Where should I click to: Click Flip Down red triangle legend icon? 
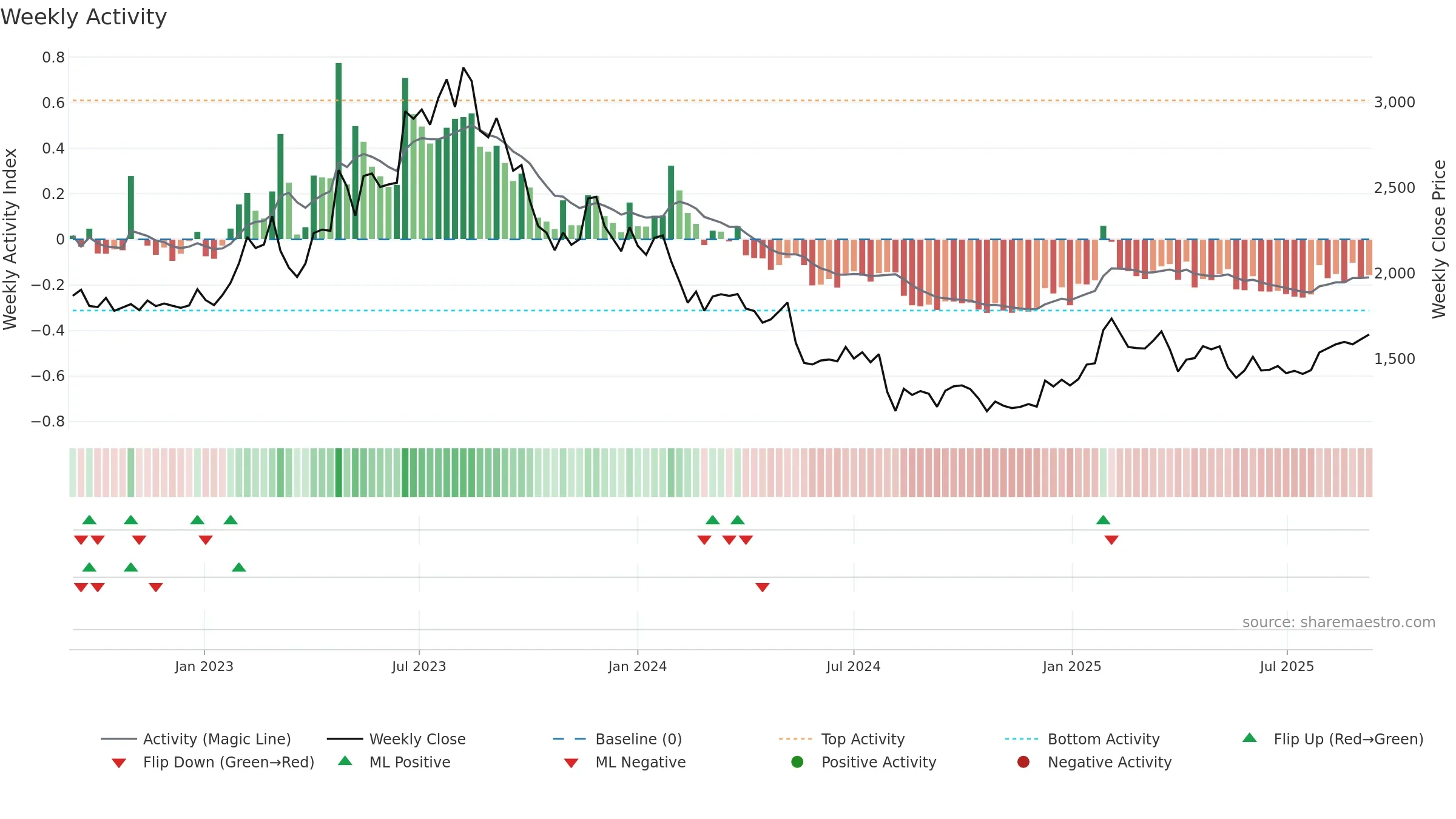pos(119,763)
